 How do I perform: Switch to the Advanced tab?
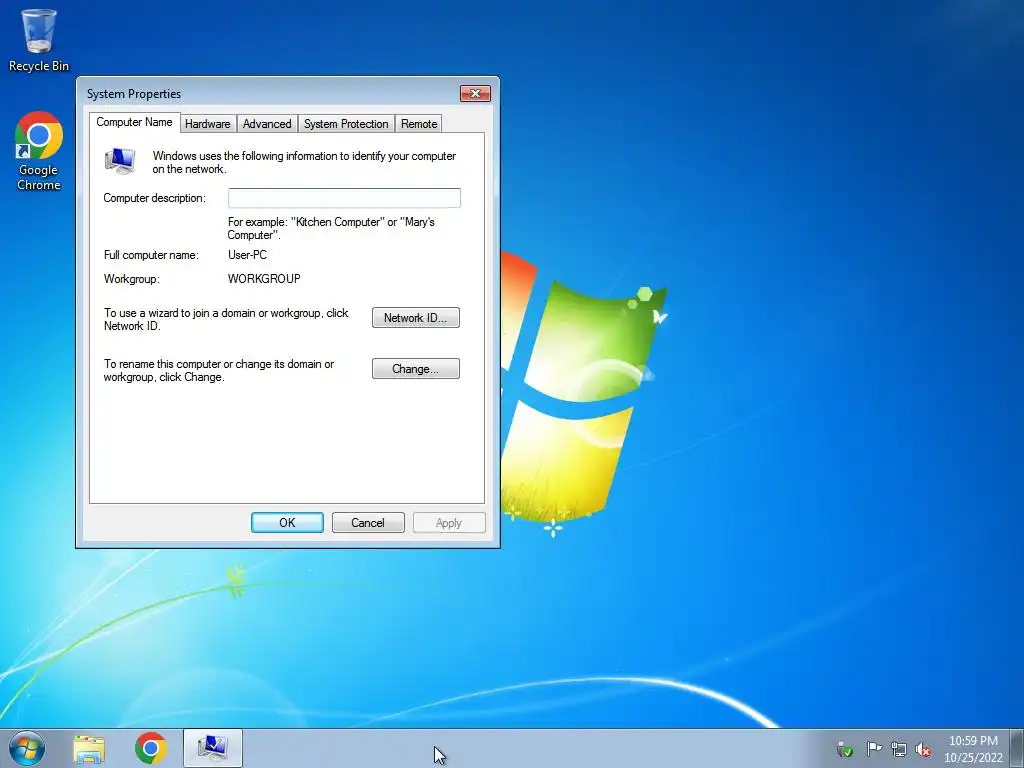267,123
